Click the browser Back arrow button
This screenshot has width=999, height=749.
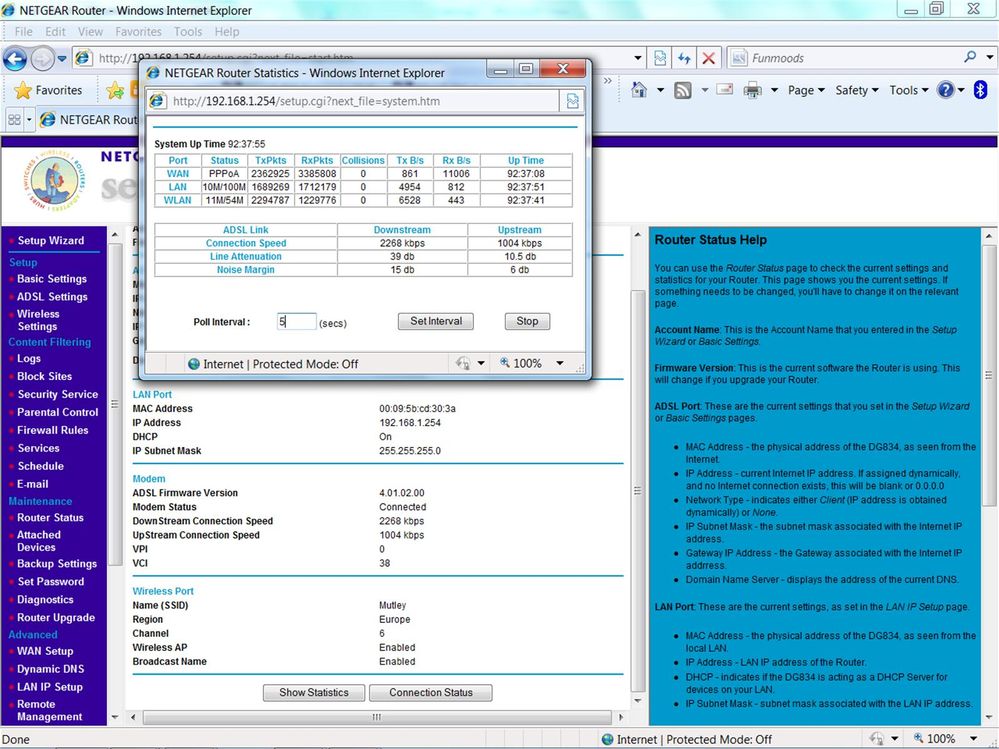(15, 59)
